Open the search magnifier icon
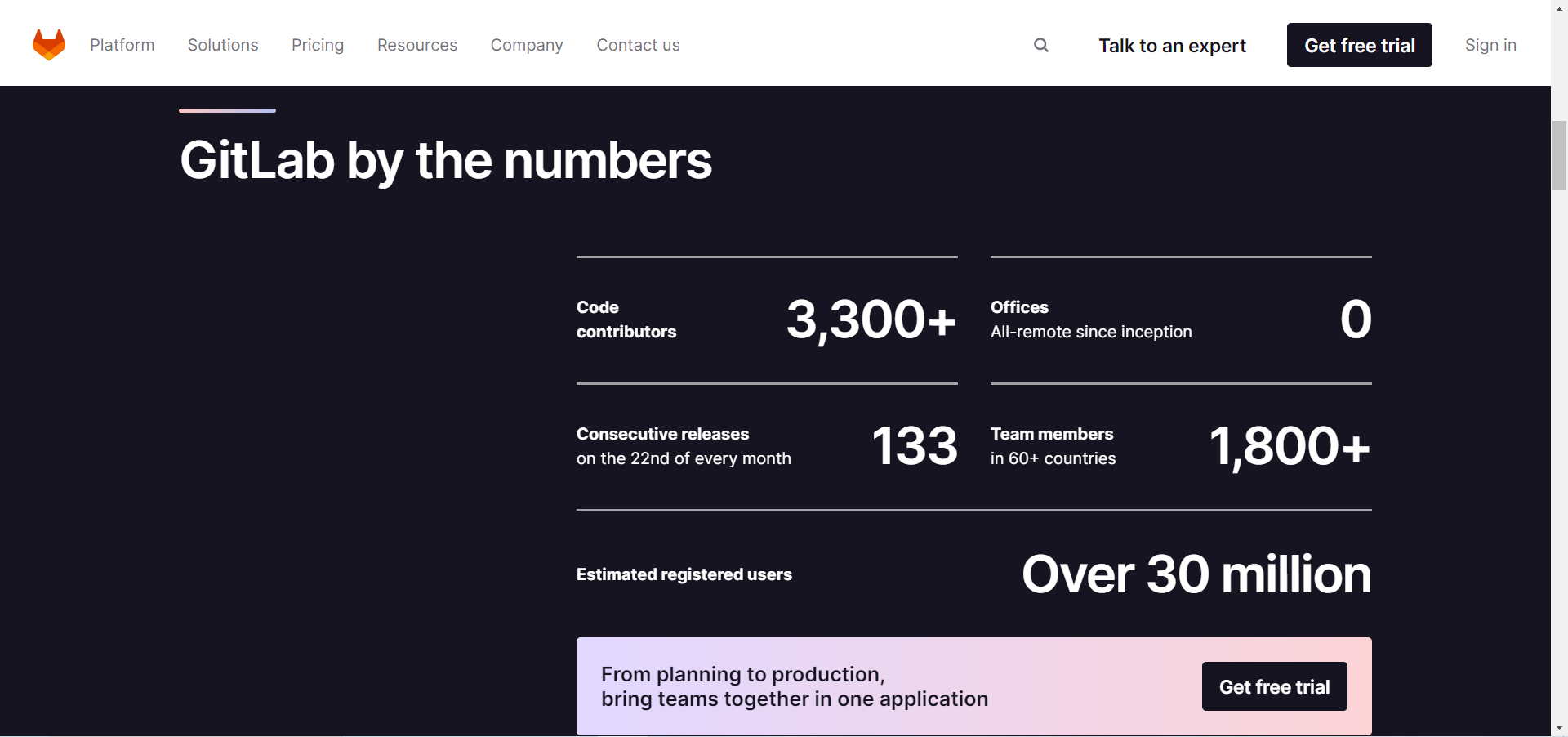This screenshot has width=1568, height=737. [x=1041, y=45]
